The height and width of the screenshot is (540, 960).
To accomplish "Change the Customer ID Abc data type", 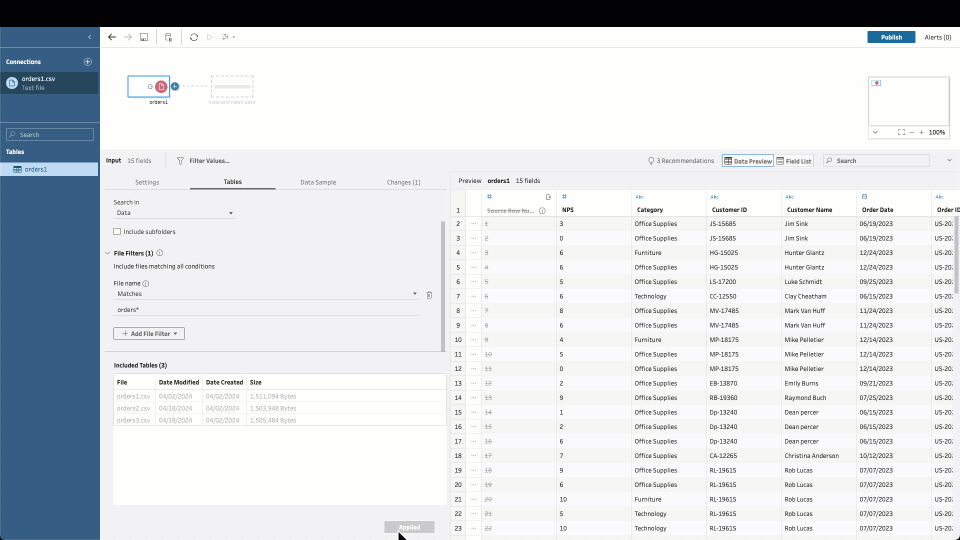I will (714, 197).
